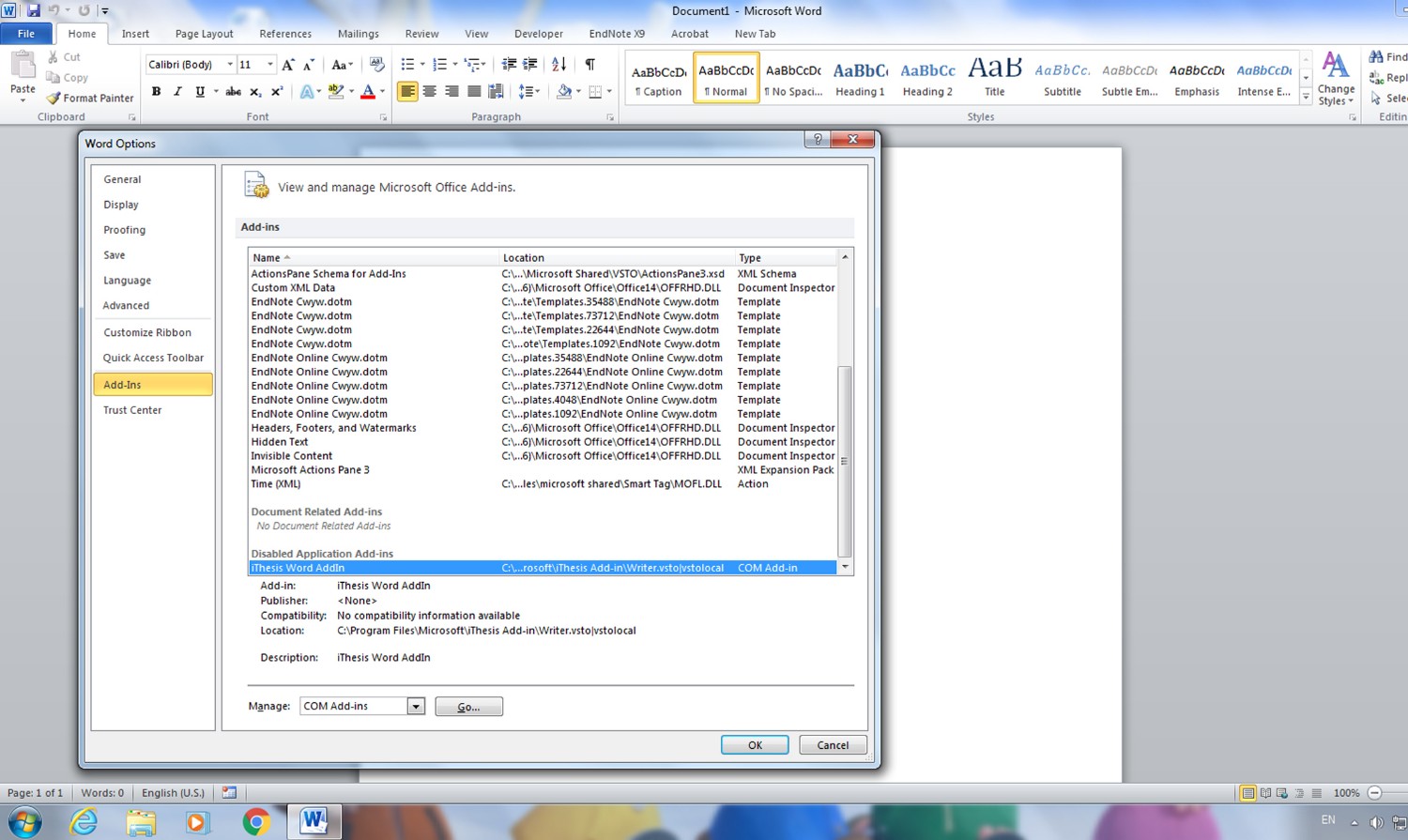Click the Decrease Indent icon
Image resolution: width=1408 pixels, height=840 pixels.
(509, 65)
